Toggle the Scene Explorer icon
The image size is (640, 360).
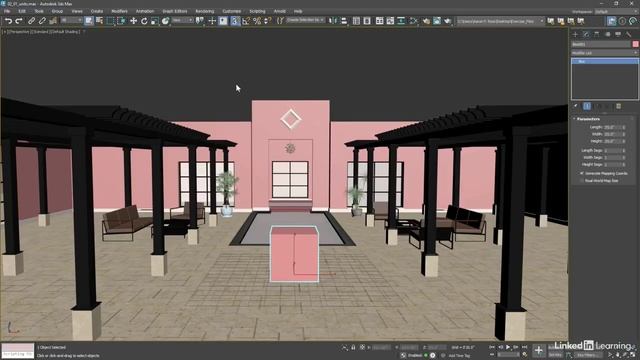(x=356, y=21)
